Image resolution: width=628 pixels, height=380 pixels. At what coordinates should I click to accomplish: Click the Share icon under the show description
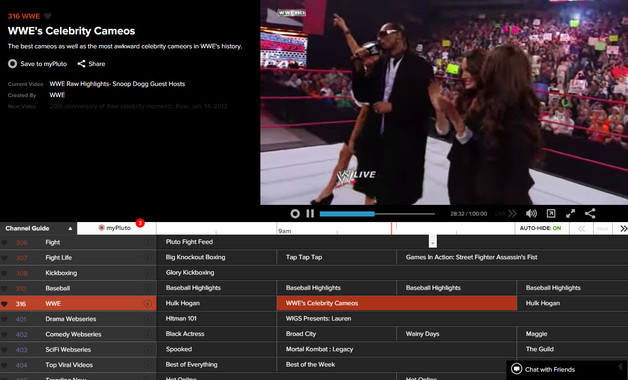(x=81, y=64)
